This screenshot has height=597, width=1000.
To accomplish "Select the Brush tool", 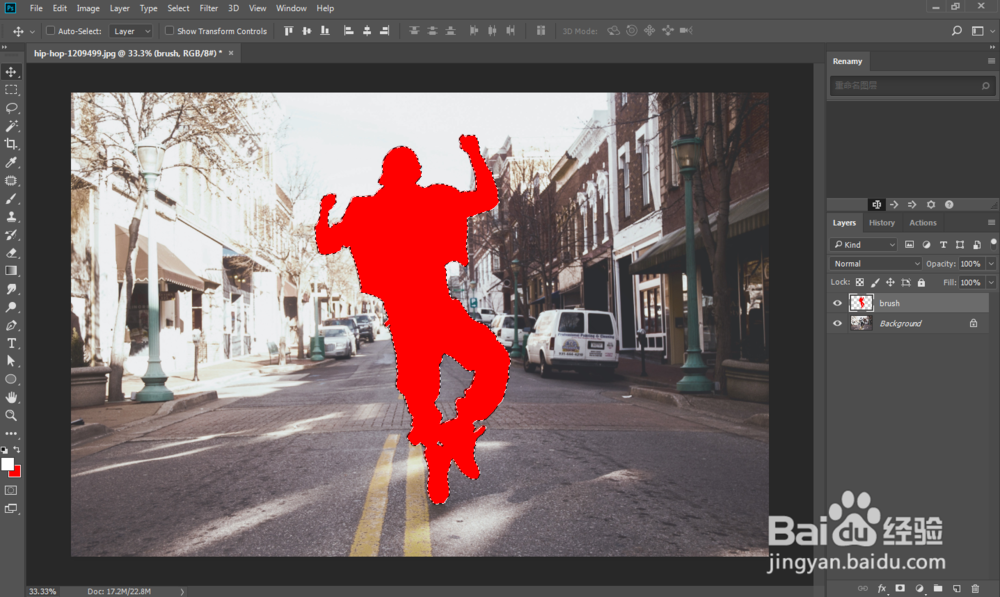I will coord(11,198).
